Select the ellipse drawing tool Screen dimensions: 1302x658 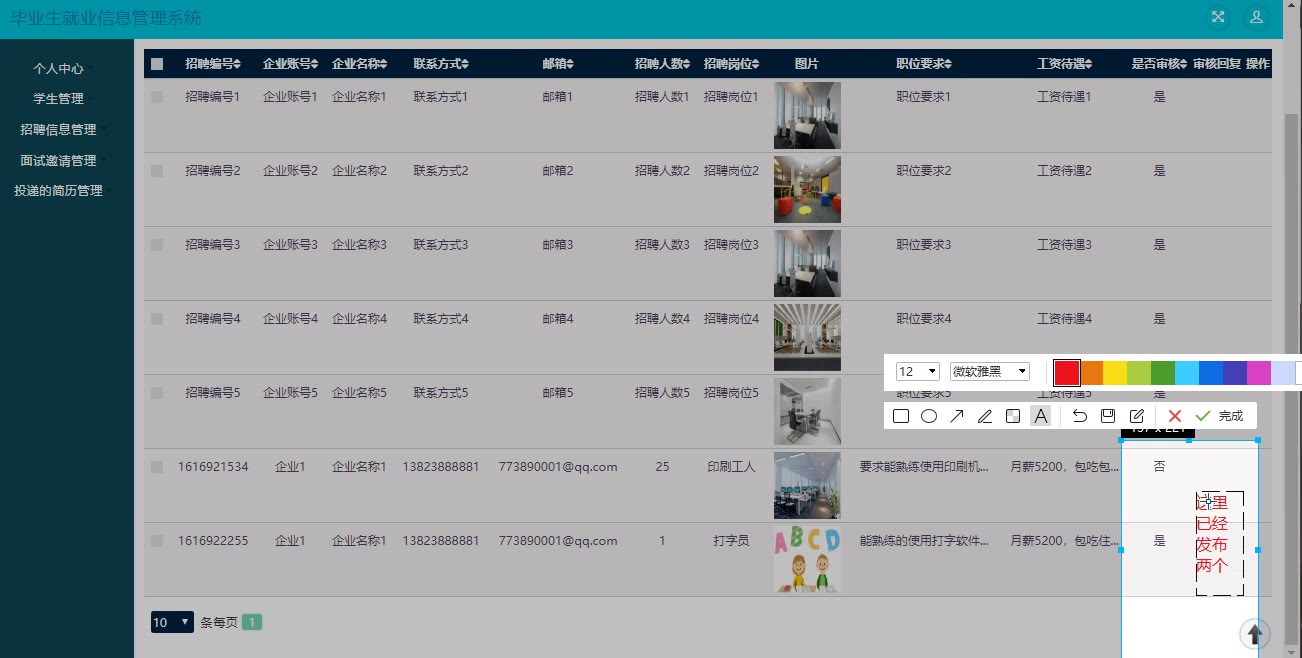(x=929, y=416)
